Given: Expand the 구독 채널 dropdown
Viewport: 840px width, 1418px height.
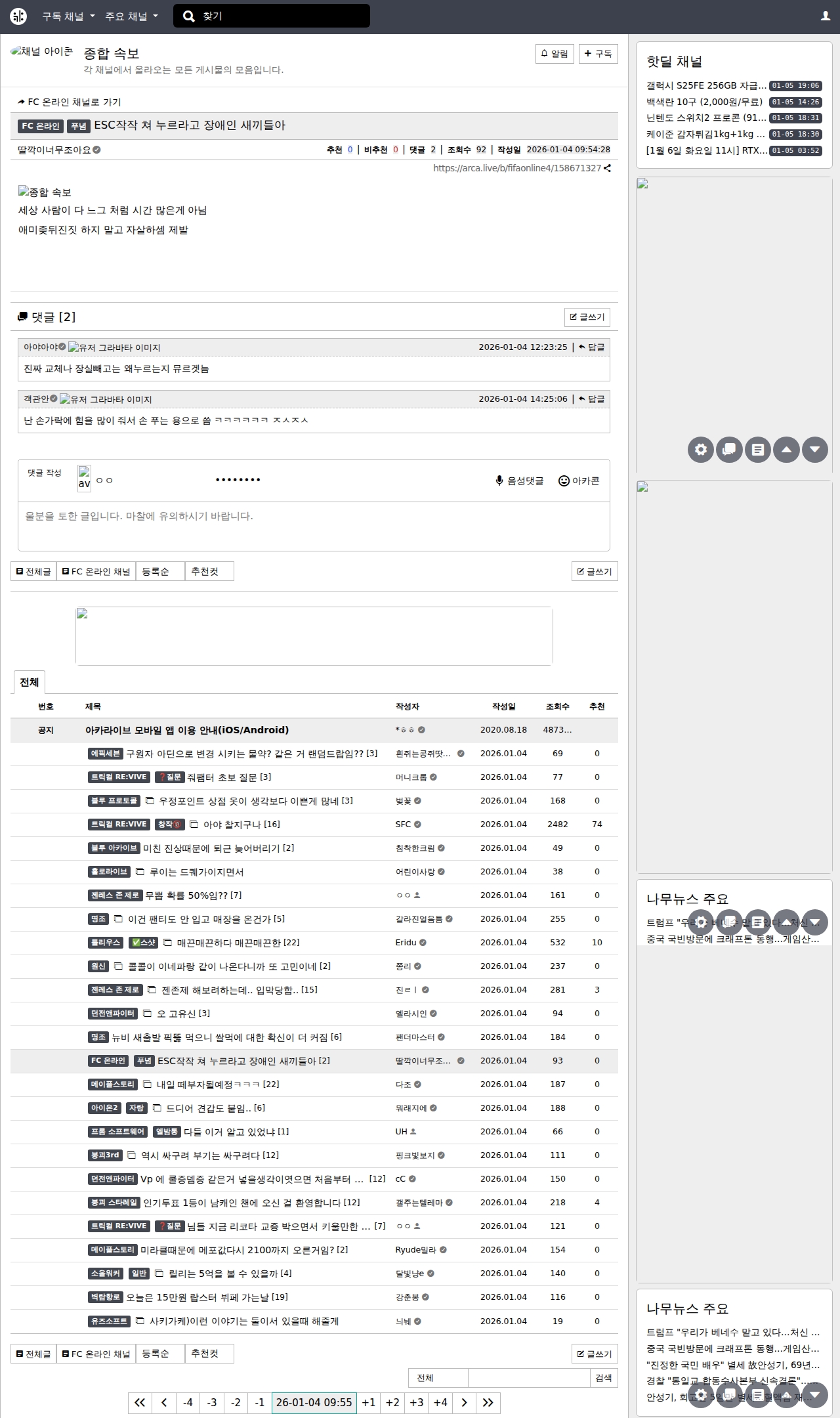Looking at the screenshot, I should tap(68, 16).
